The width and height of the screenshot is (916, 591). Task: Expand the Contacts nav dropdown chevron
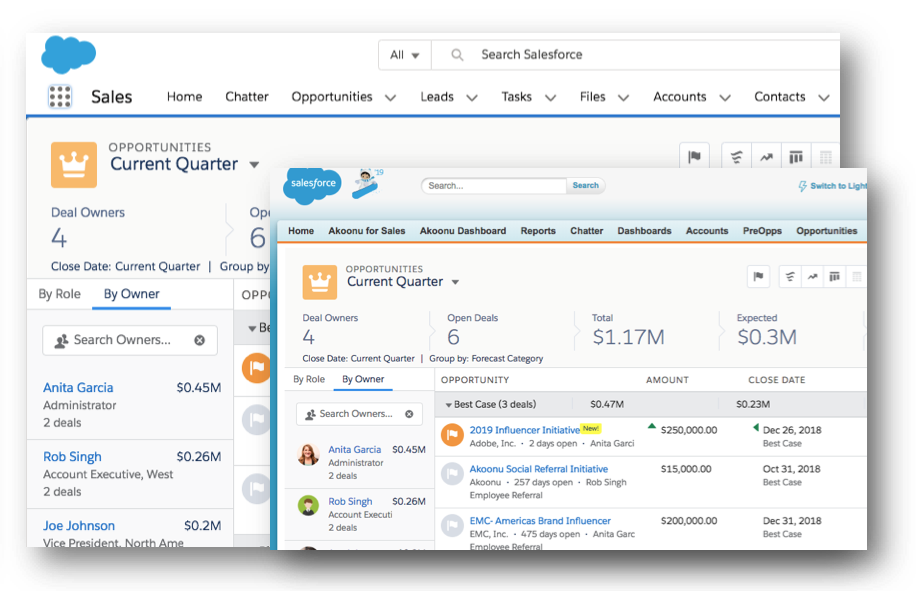[824, 98]
